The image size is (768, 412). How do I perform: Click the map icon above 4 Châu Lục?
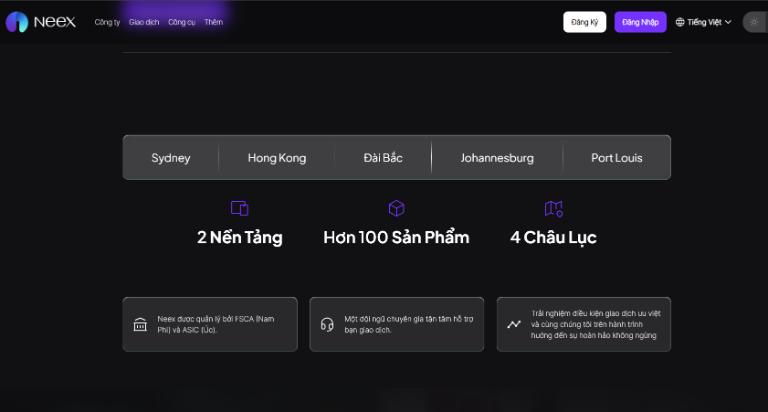click(x=553, y=208)
